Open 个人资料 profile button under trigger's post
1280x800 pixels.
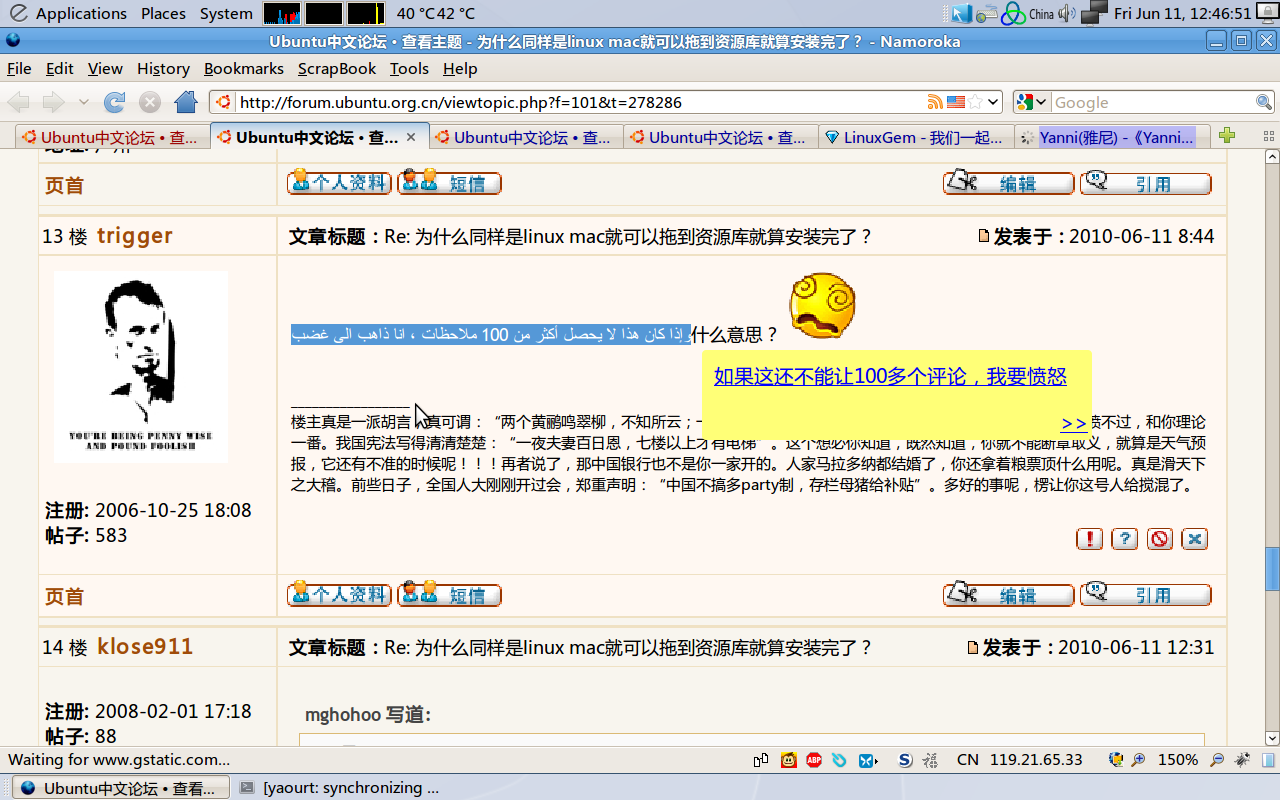pos(339,595)
